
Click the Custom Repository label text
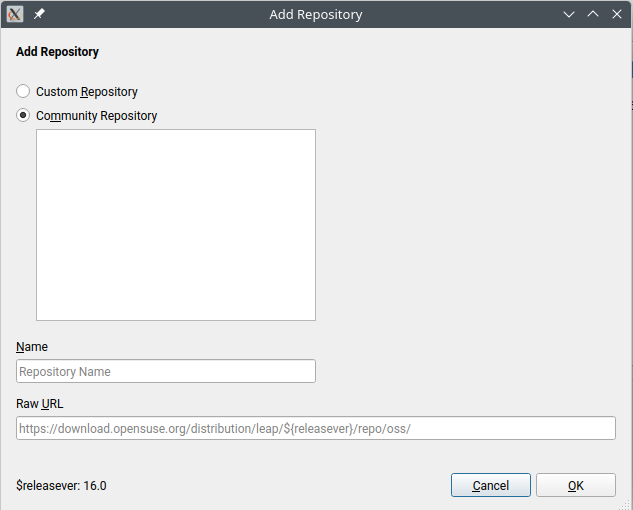[87, 92]
